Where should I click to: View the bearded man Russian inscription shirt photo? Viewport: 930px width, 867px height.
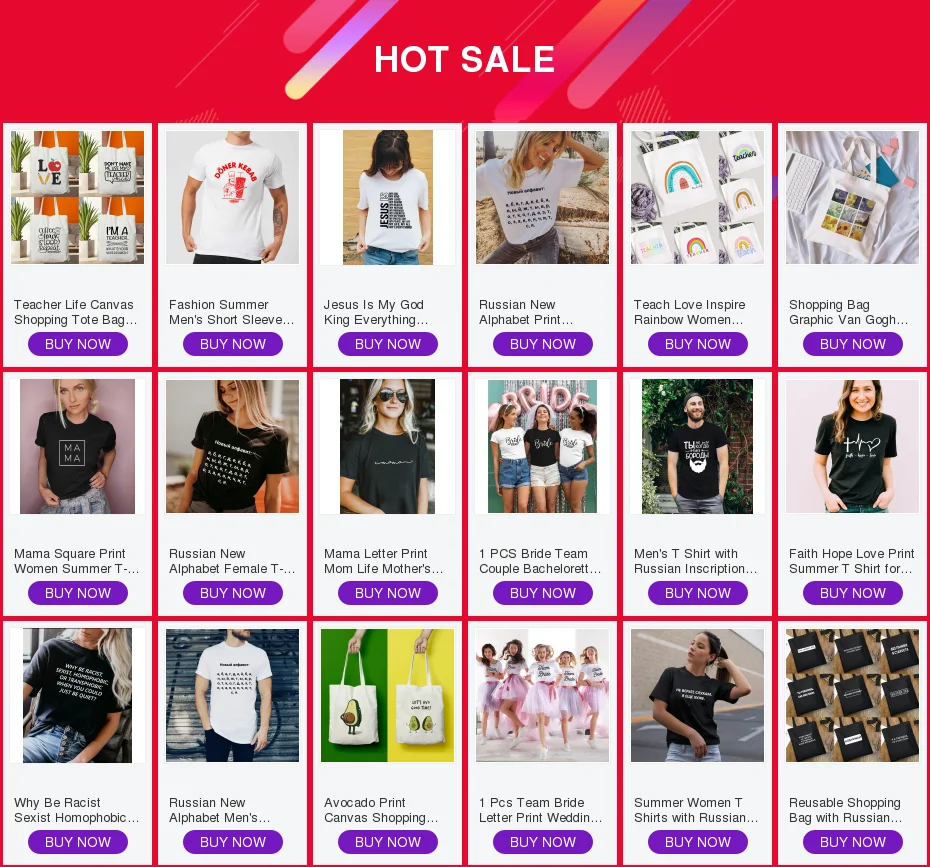point(698,446)
